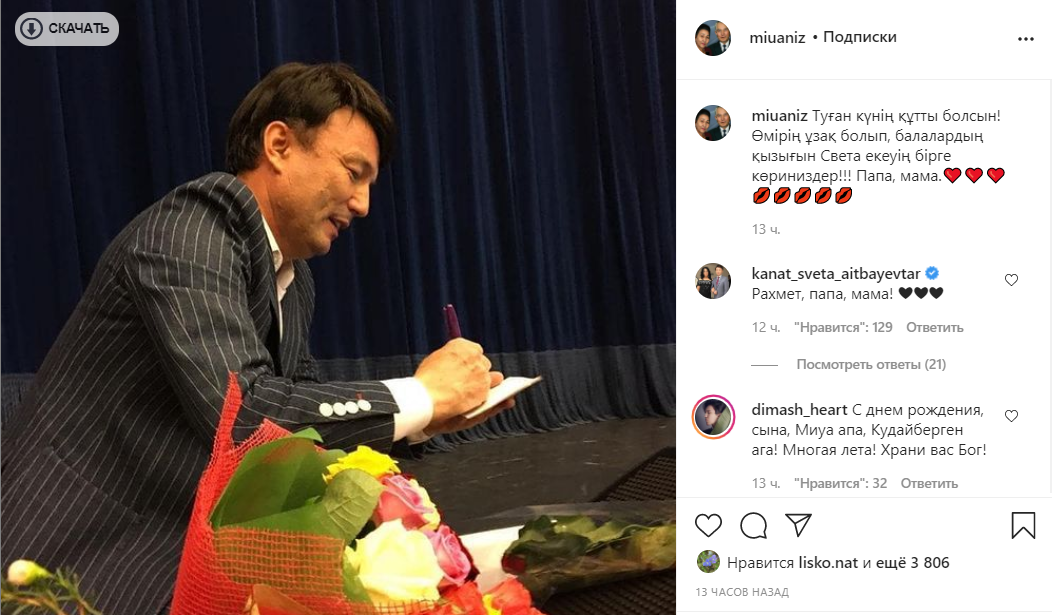Expand Посмотреть ответы (21) replies

(x=871, y=364)
